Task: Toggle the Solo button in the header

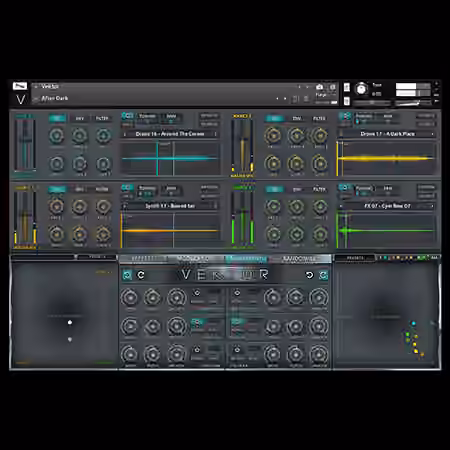Action: pyautogui.click(x=347, y=87)
